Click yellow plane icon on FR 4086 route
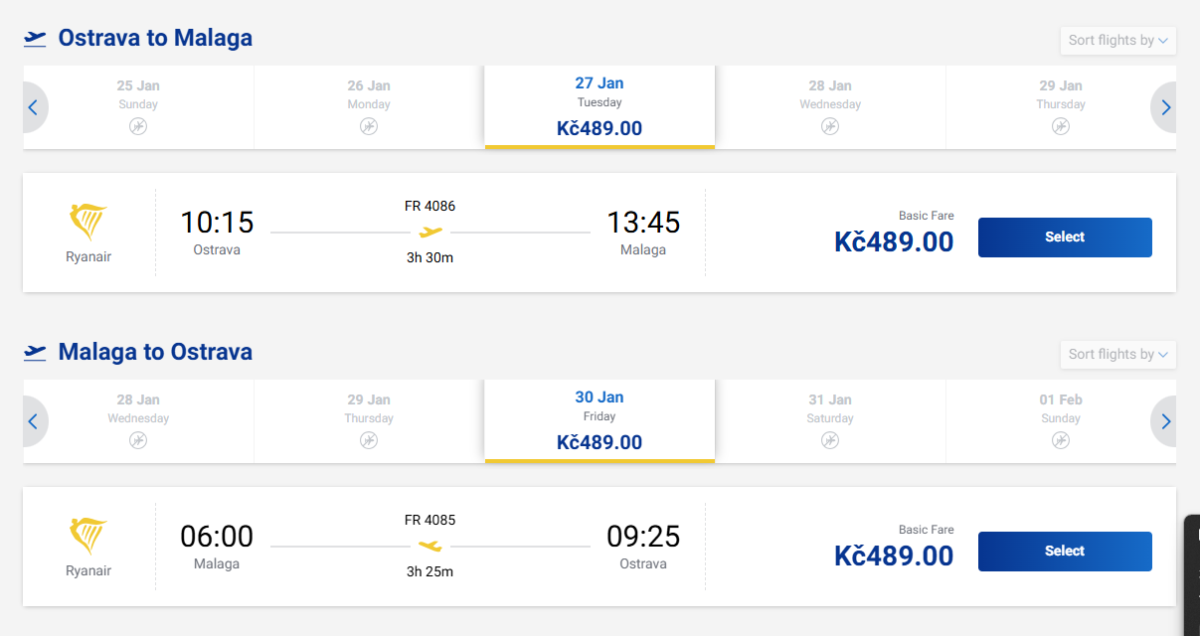Image resolution: width=1200 pixels, height=636 pixels. tap(430, 232)
